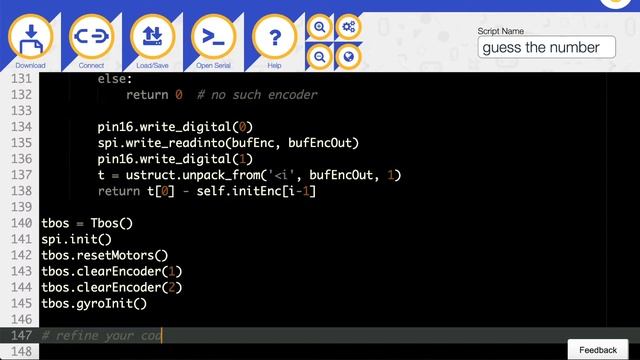Image resolution: width=640 pixels, height=360 pixels.
Task: Click 'spi.write_readinto(bufEnc, bufEncOut)' line
Action: (228, 143)
